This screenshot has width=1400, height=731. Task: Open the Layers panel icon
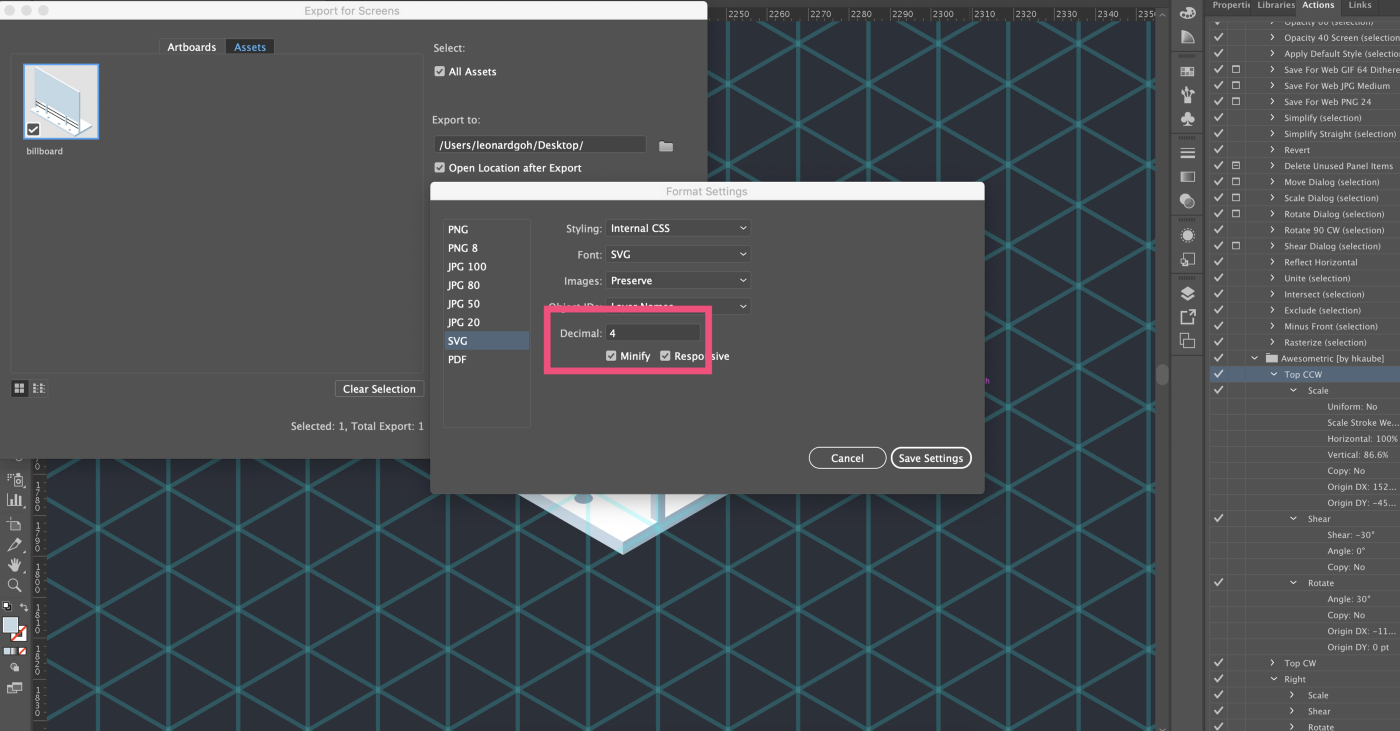click(1187, 293)
